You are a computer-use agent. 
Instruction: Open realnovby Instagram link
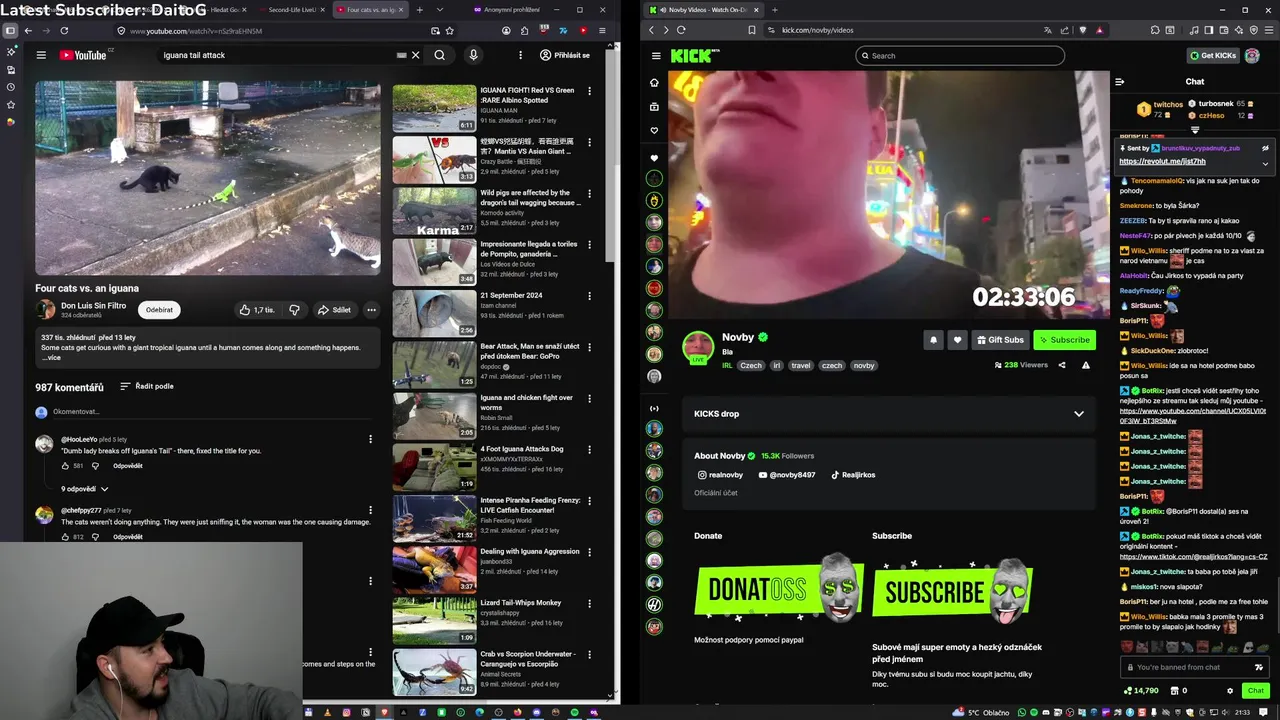coord(720,475)
